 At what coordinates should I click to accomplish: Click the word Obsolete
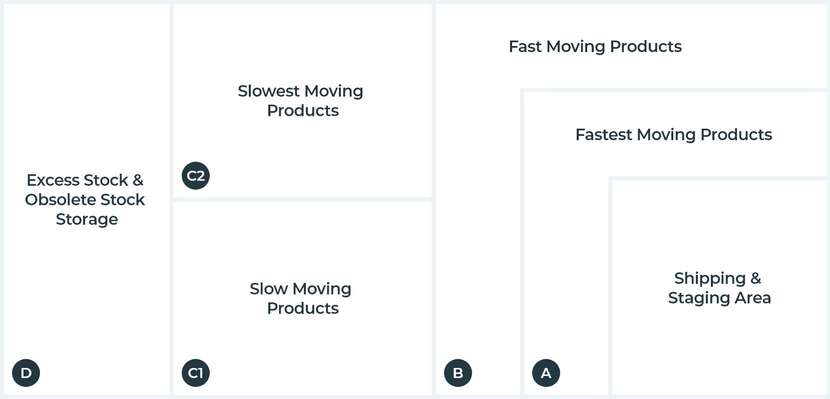click(59, 200)
